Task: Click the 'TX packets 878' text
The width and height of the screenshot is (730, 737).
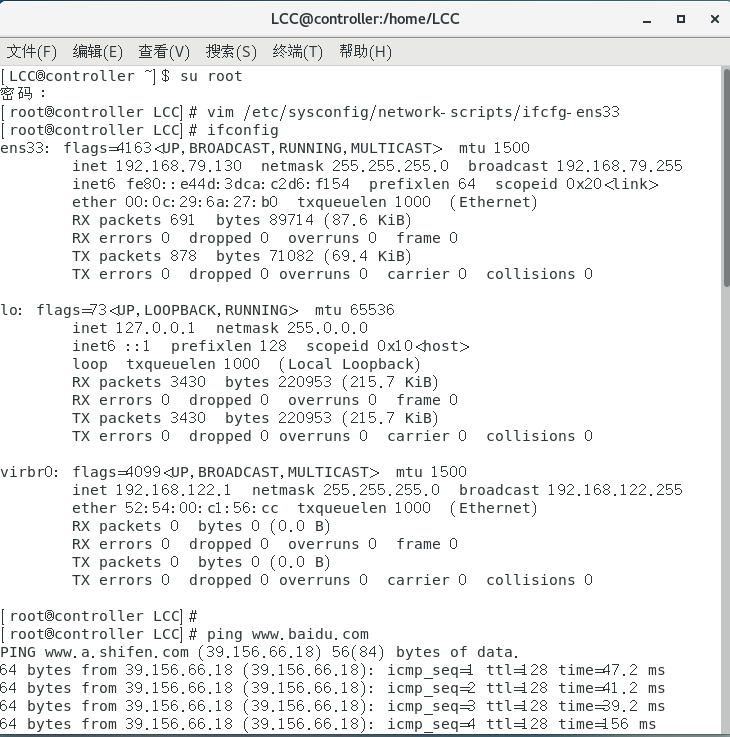Action: [x=134, y=256]
